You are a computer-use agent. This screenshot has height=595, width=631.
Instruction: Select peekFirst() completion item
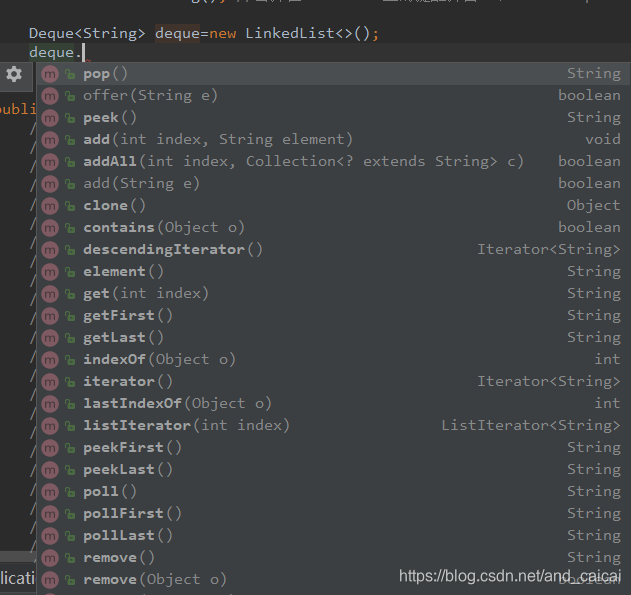click(333, 448)
